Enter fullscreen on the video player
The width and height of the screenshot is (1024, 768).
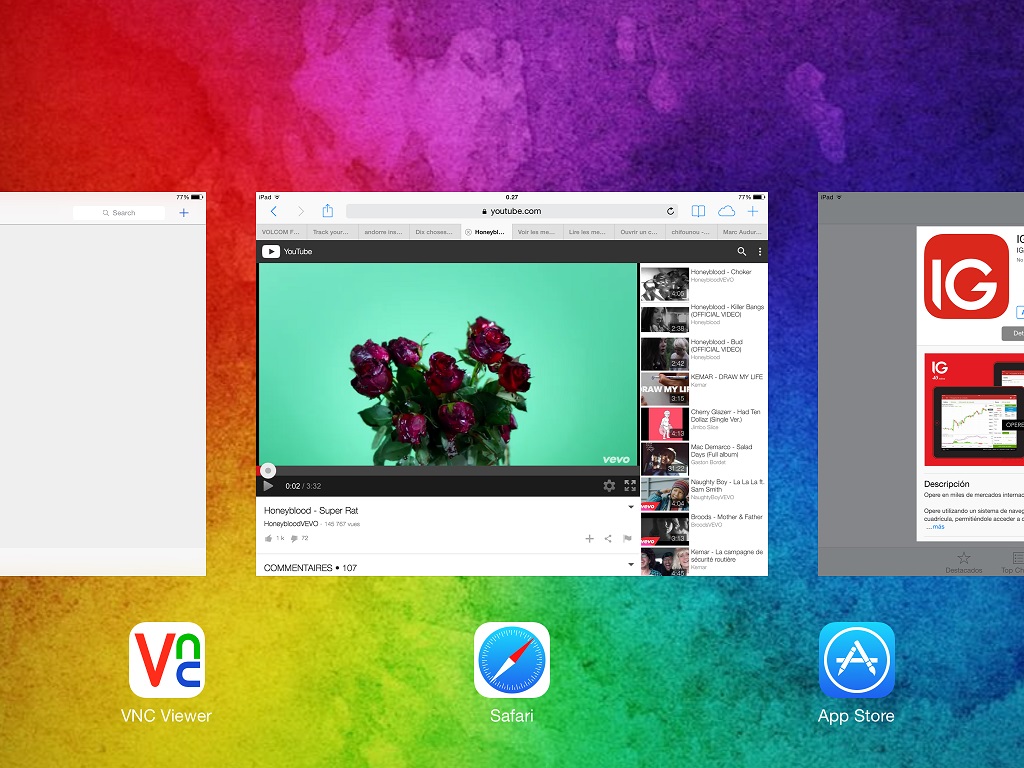click(x=630, y=485)
